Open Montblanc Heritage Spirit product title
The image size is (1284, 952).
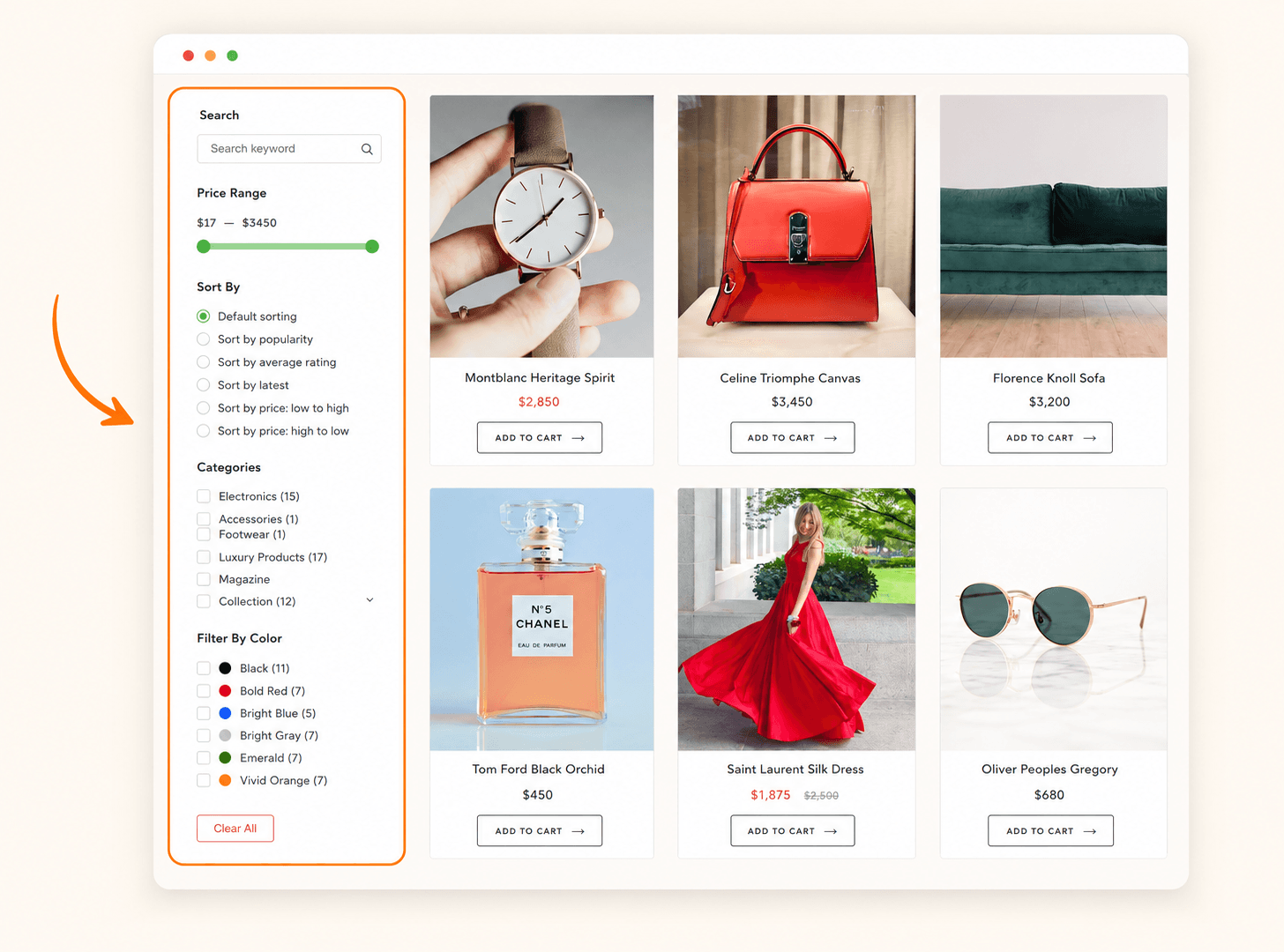tap(540, 378)
